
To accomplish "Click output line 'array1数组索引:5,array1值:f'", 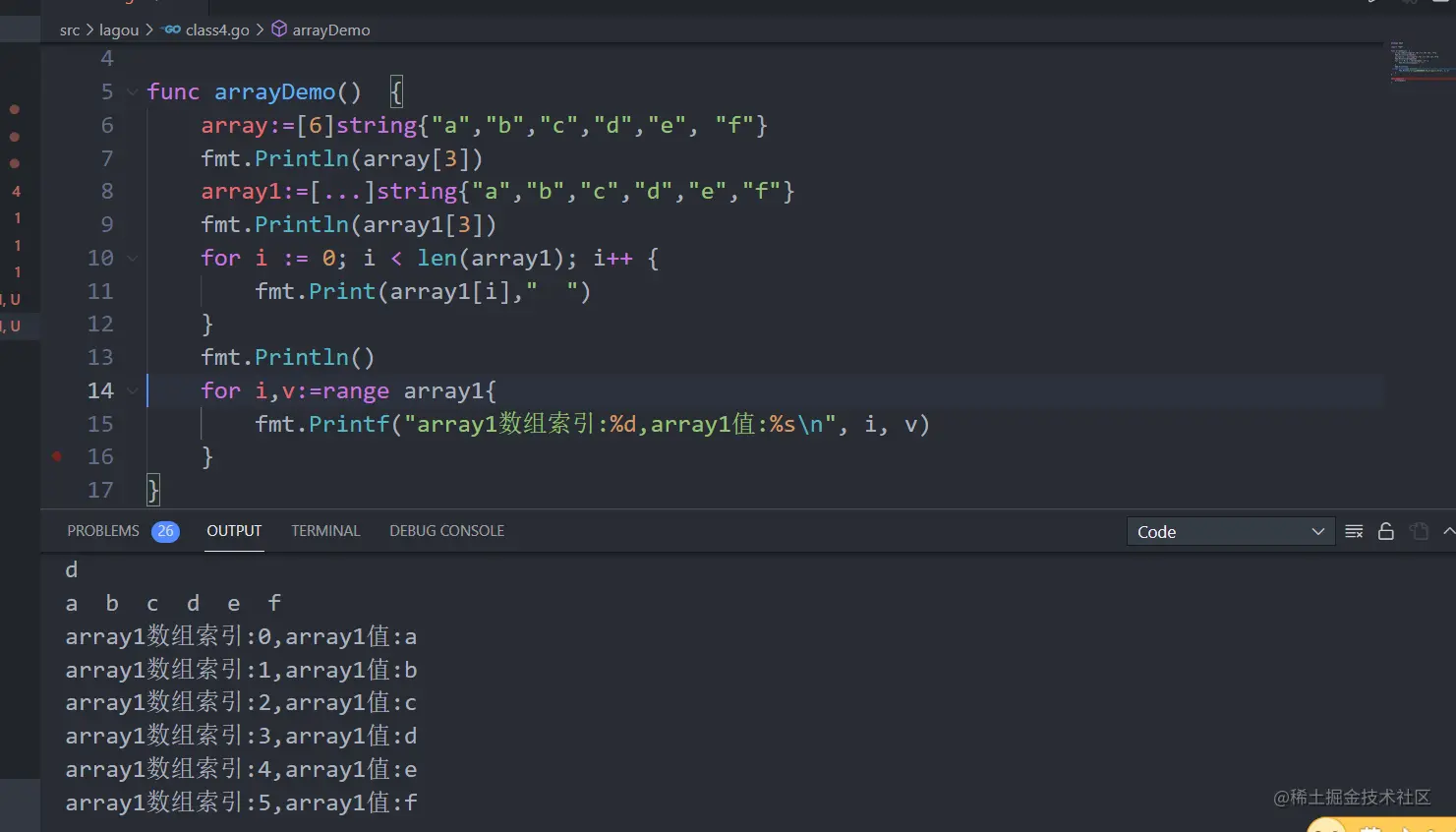I will click(241, 803).
